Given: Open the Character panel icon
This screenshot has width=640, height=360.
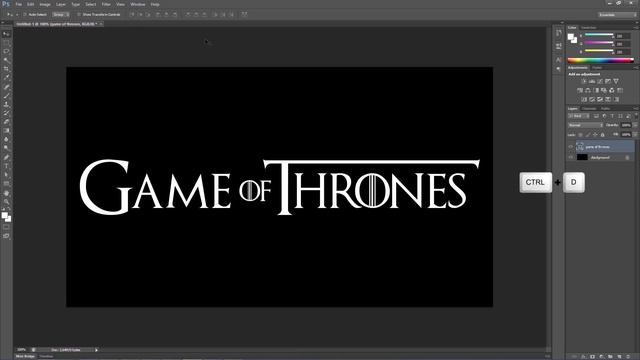Looking at the screenshot, I should 558,60.
